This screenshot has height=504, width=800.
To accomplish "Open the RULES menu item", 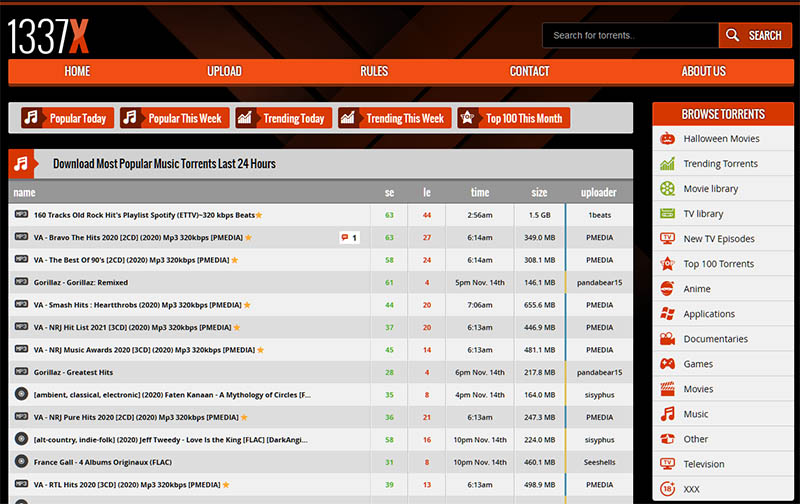I will point(374,71).
